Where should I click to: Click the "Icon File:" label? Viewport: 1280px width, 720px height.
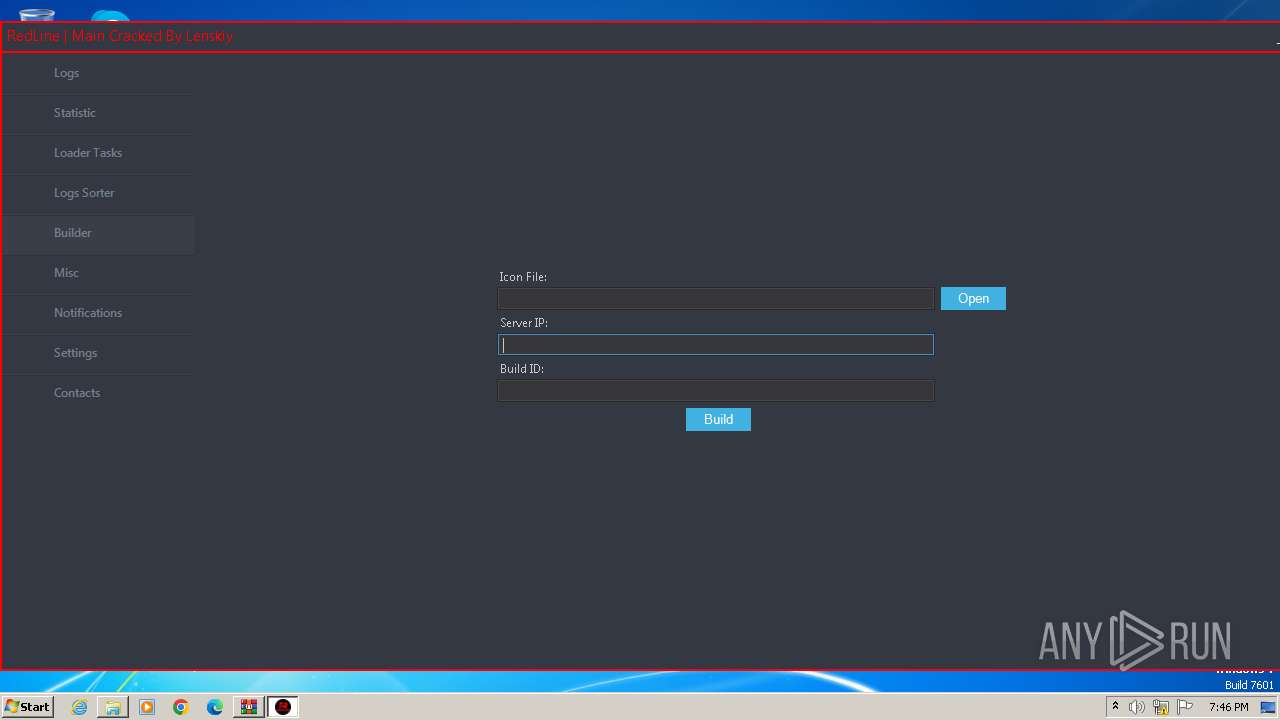523,277
